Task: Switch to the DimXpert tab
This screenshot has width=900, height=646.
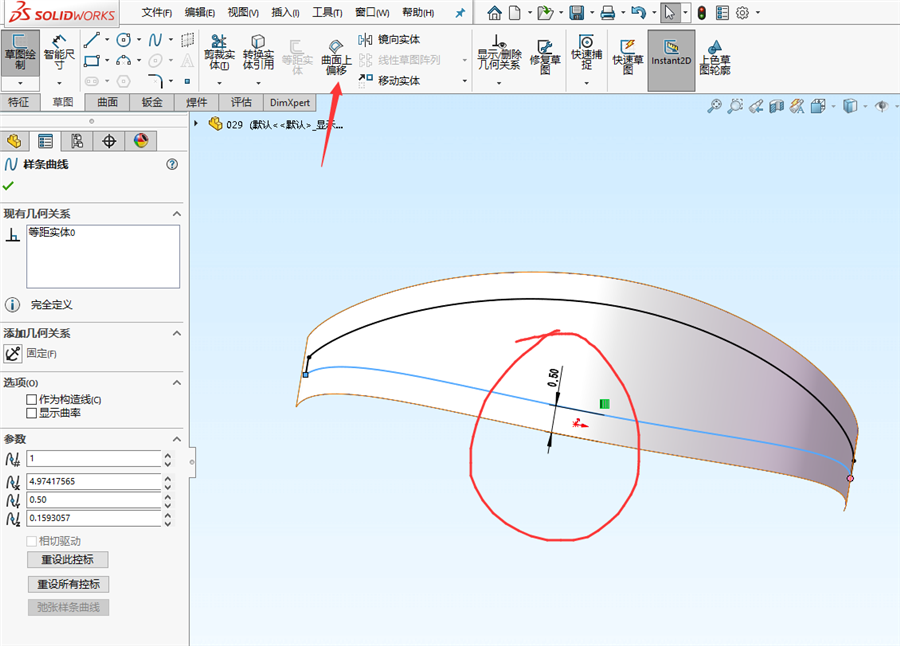Action: click(290, 102)
